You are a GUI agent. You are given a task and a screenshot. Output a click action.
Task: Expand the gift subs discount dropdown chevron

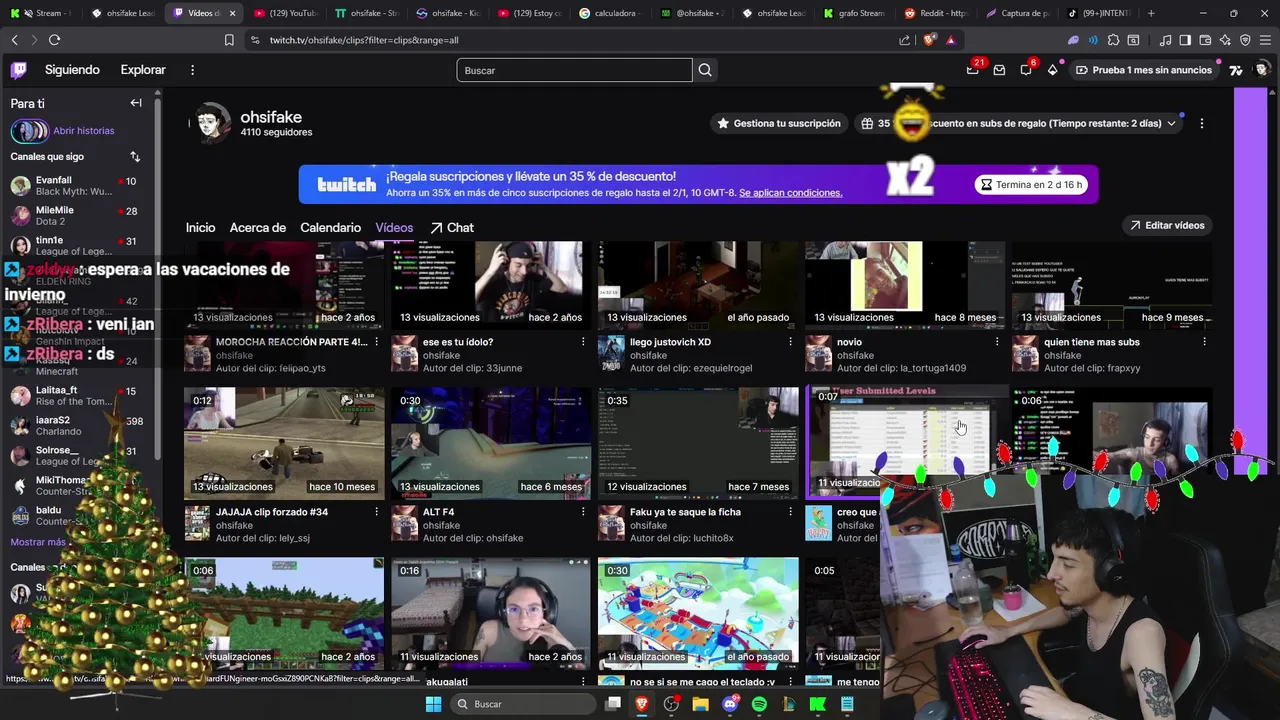point(1171,124)
